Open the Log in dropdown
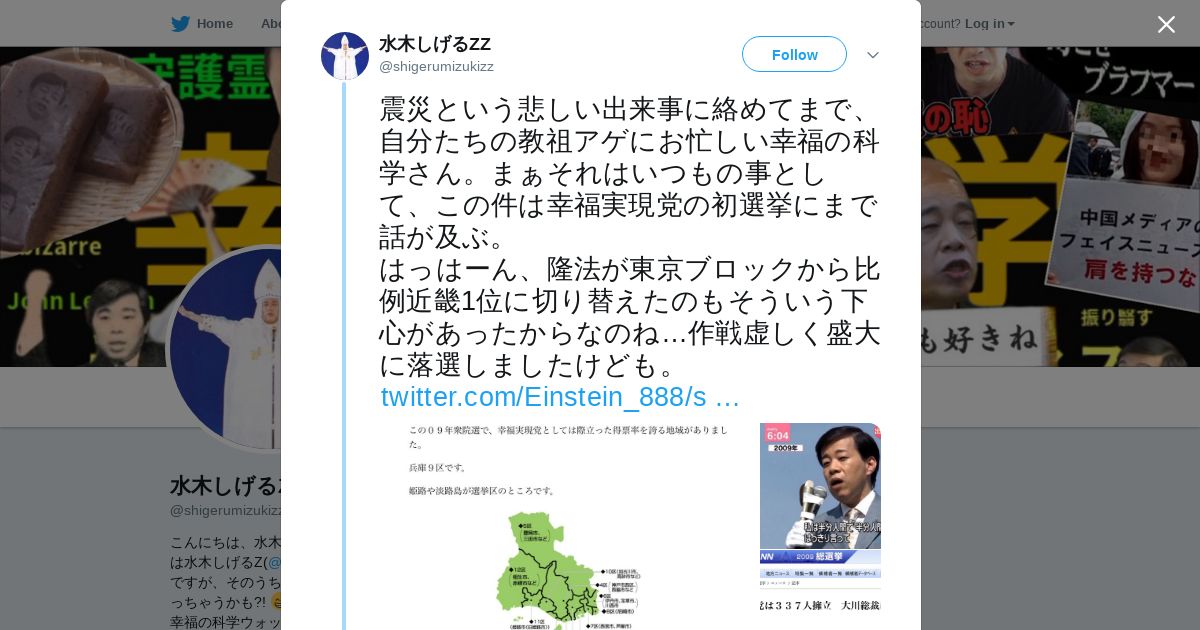 pos(990,23)
